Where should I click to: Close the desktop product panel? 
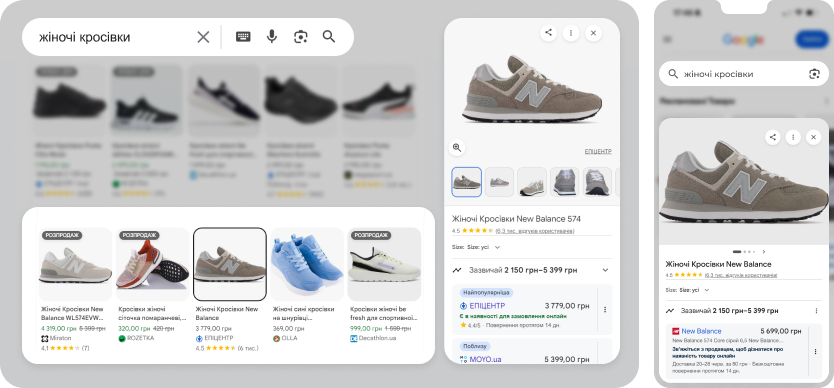593,33
